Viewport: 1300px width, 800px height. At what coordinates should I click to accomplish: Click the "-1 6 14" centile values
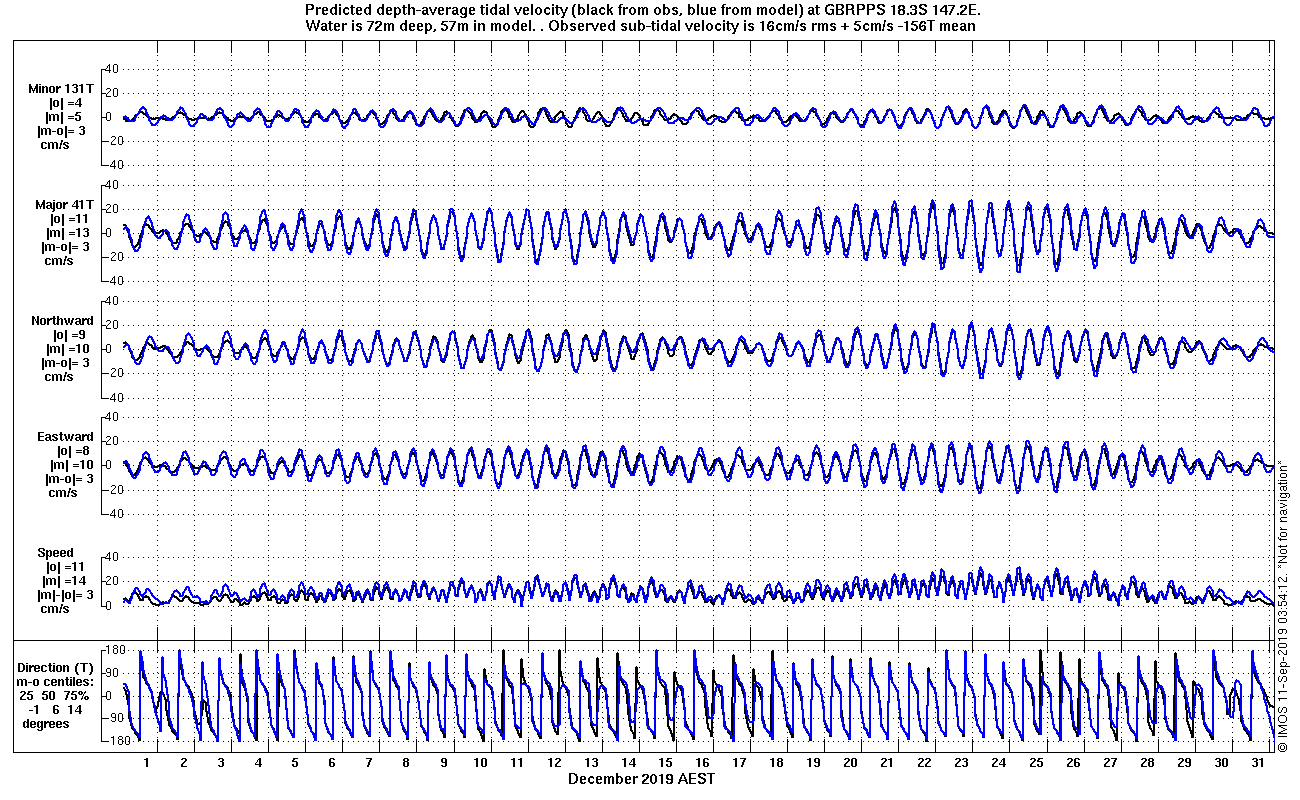pos(56,710)
